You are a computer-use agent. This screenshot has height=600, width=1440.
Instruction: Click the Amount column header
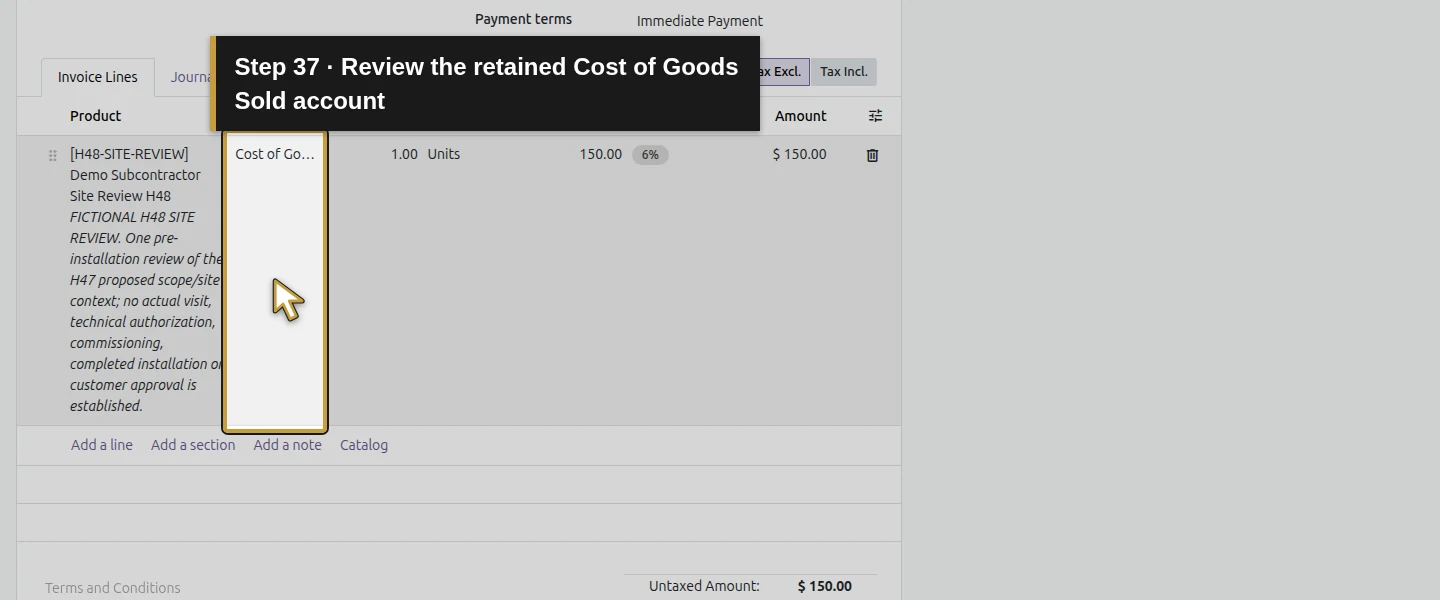(801, 116)
